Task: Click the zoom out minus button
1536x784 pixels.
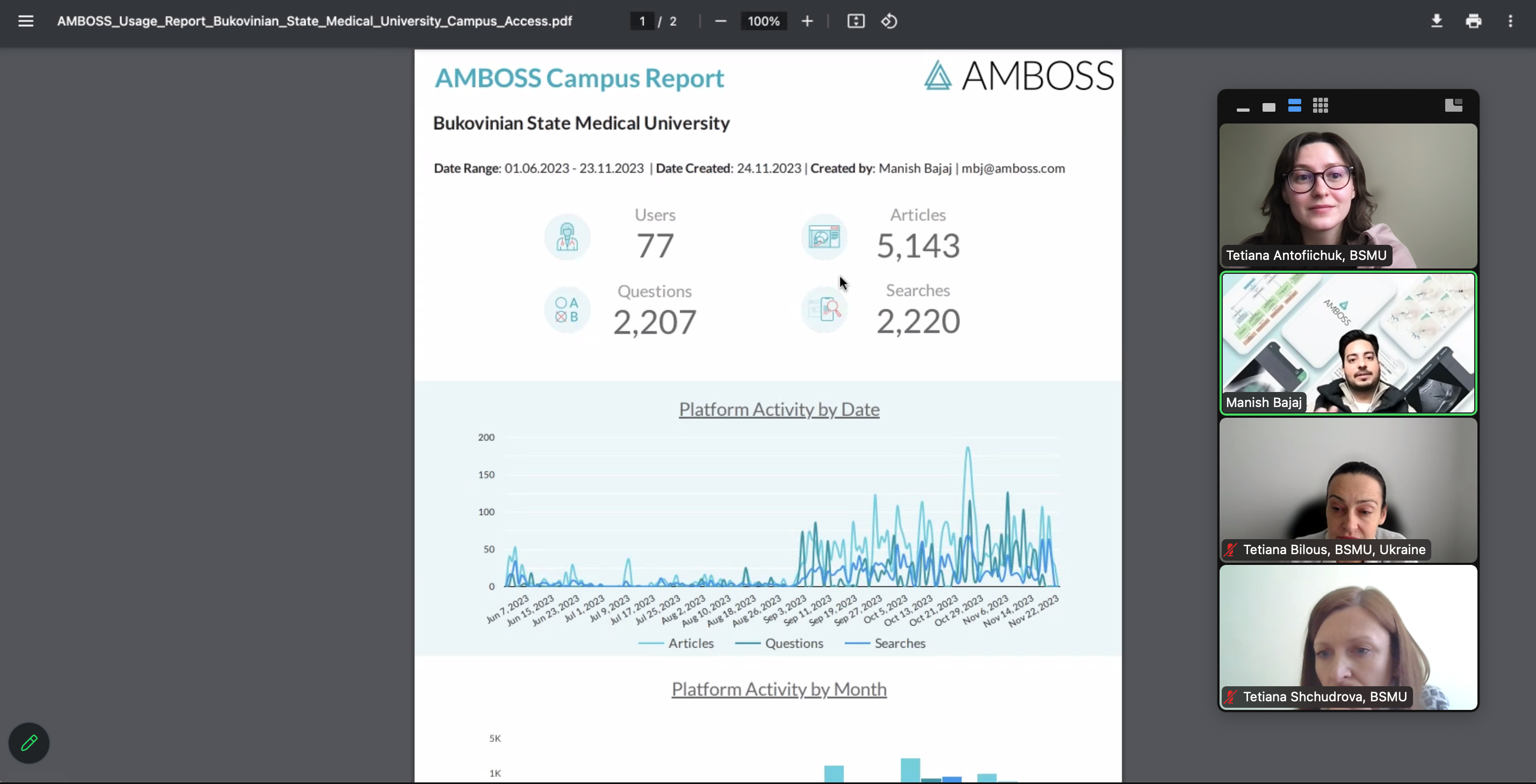Action: tap(720, 21)
